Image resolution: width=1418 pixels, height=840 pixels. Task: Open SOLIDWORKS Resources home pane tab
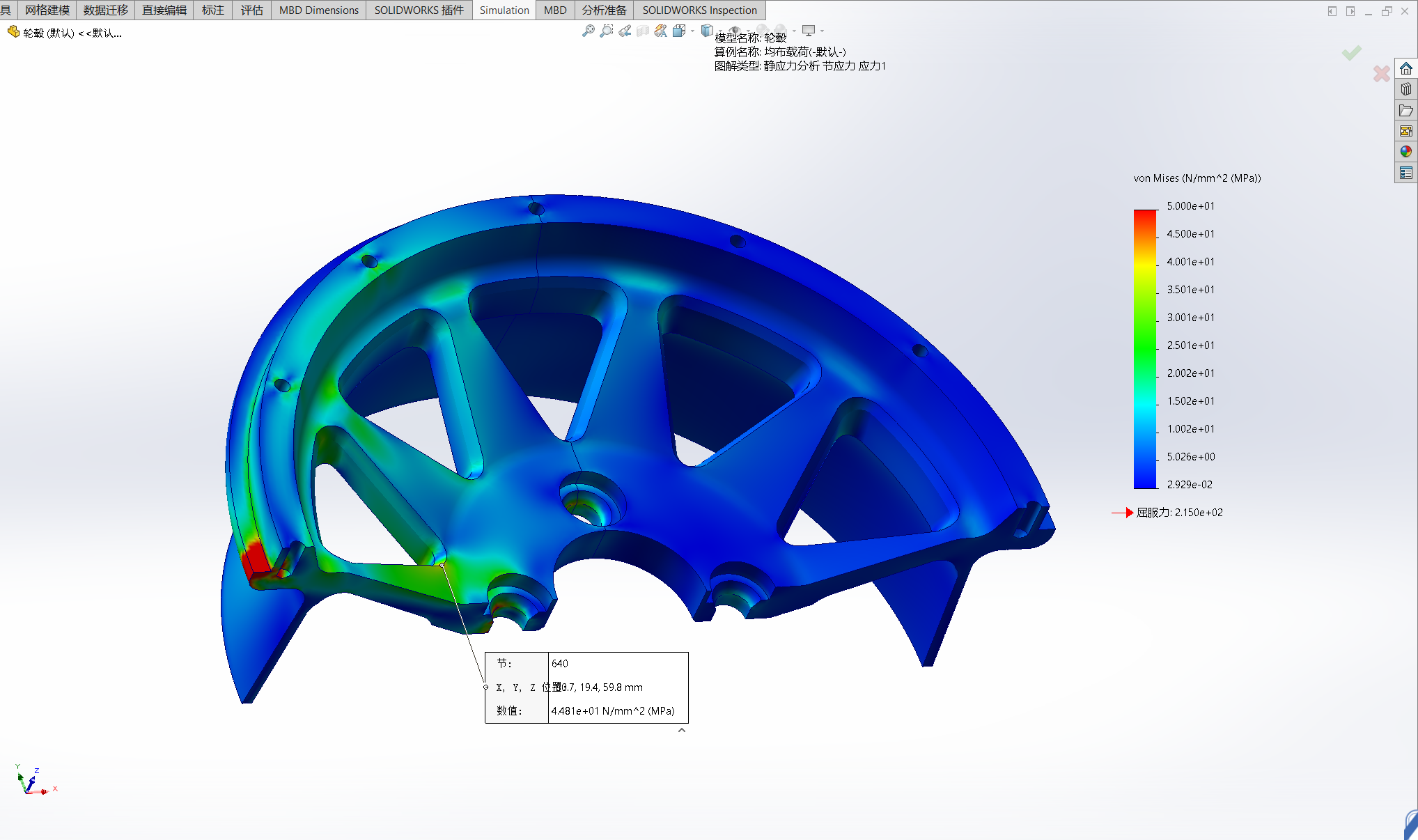(1406, 68)
